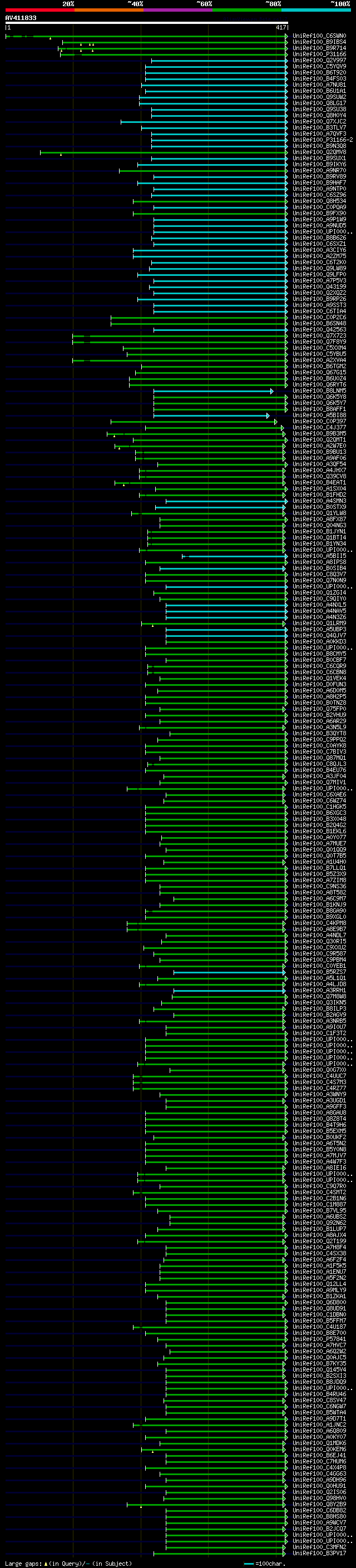Open hit UniRef100_B9IBS4

click(319, 42)
